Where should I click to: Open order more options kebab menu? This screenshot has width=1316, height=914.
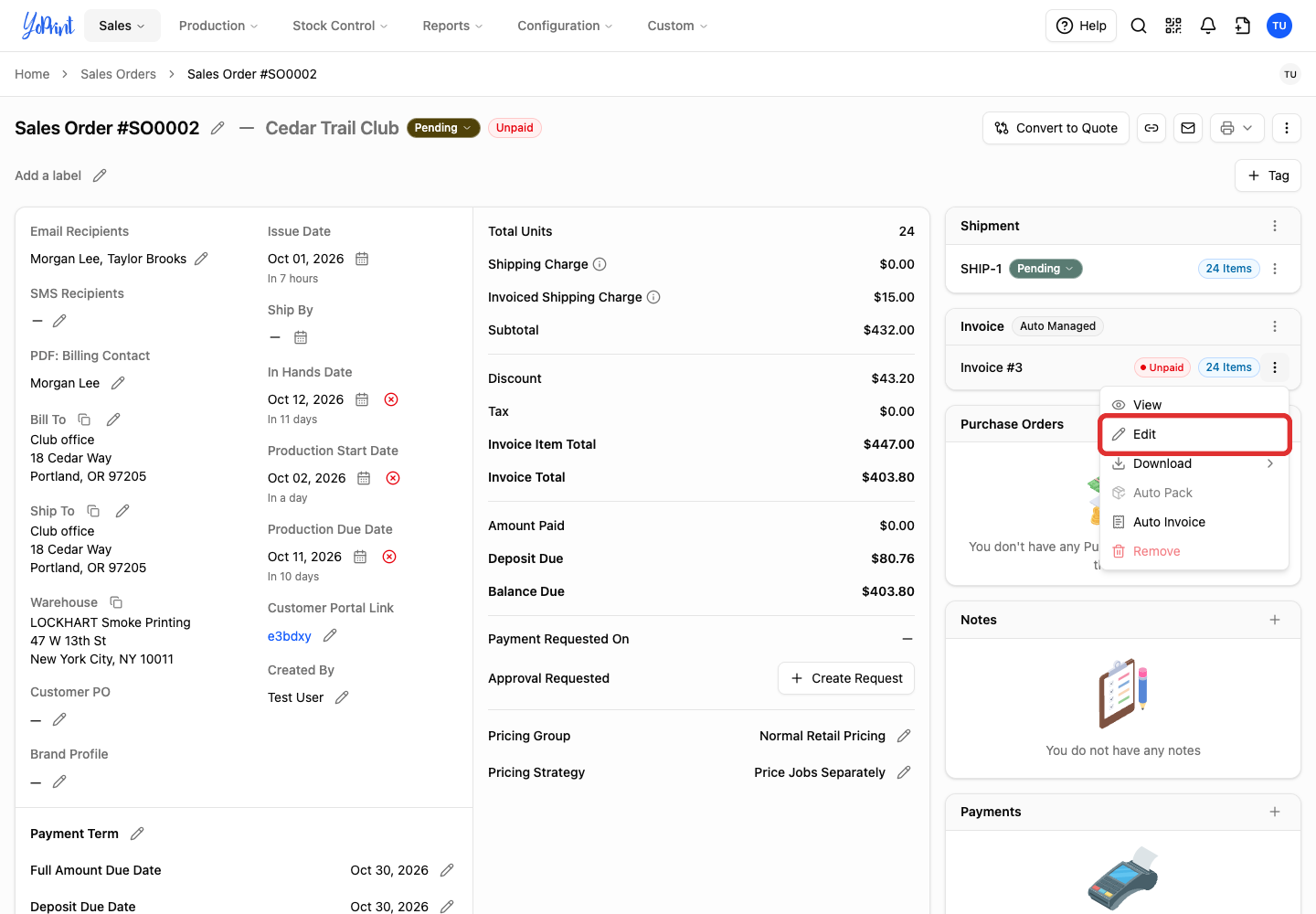(1287, 128)
